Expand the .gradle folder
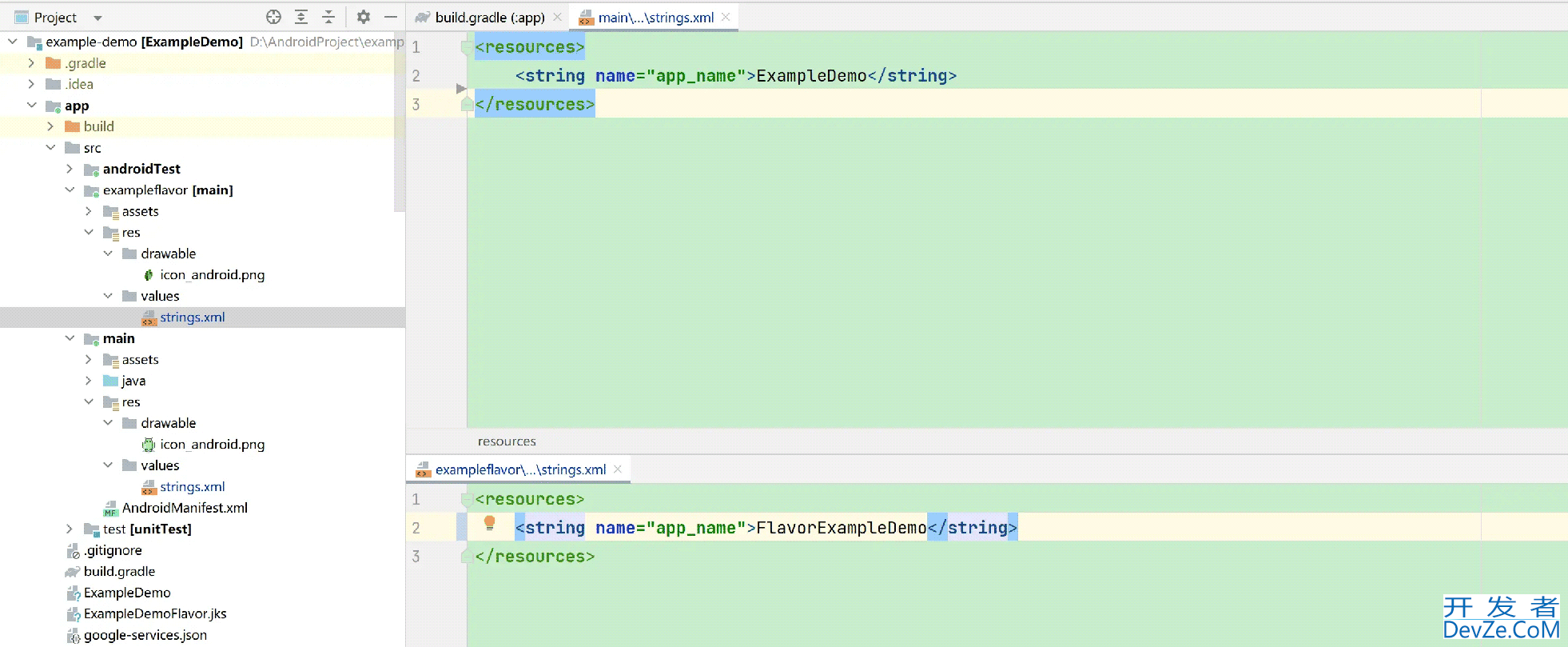1568x647 pixels. tap(31, 63)
